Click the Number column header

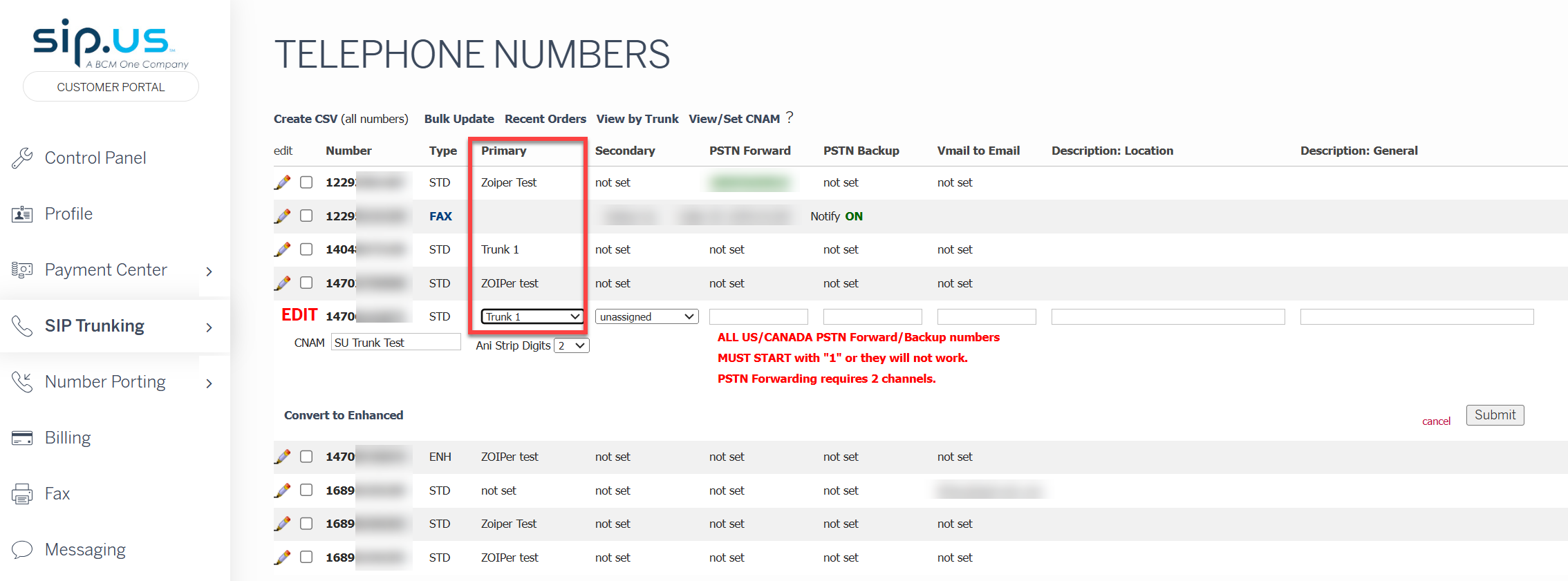point(348,151)
